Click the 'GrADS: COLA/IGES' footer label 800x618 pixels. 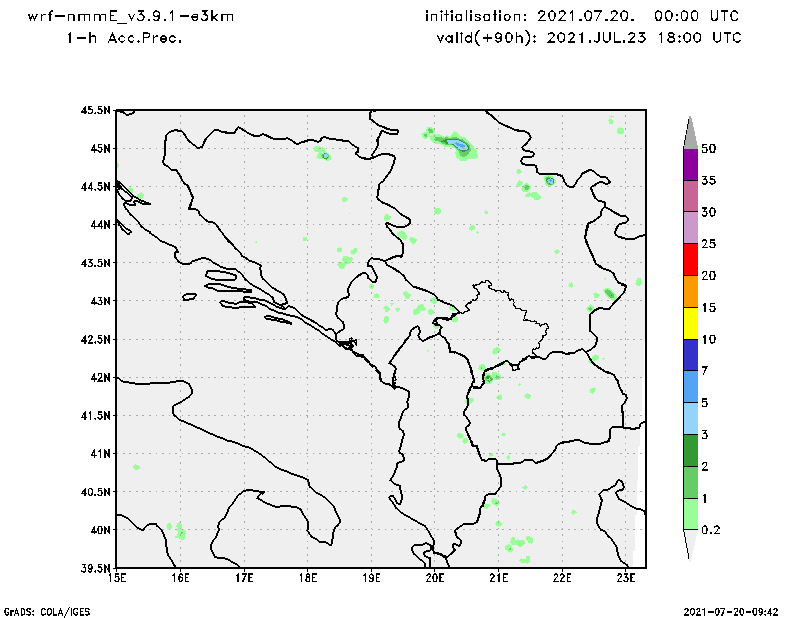[x=47, y=612]
